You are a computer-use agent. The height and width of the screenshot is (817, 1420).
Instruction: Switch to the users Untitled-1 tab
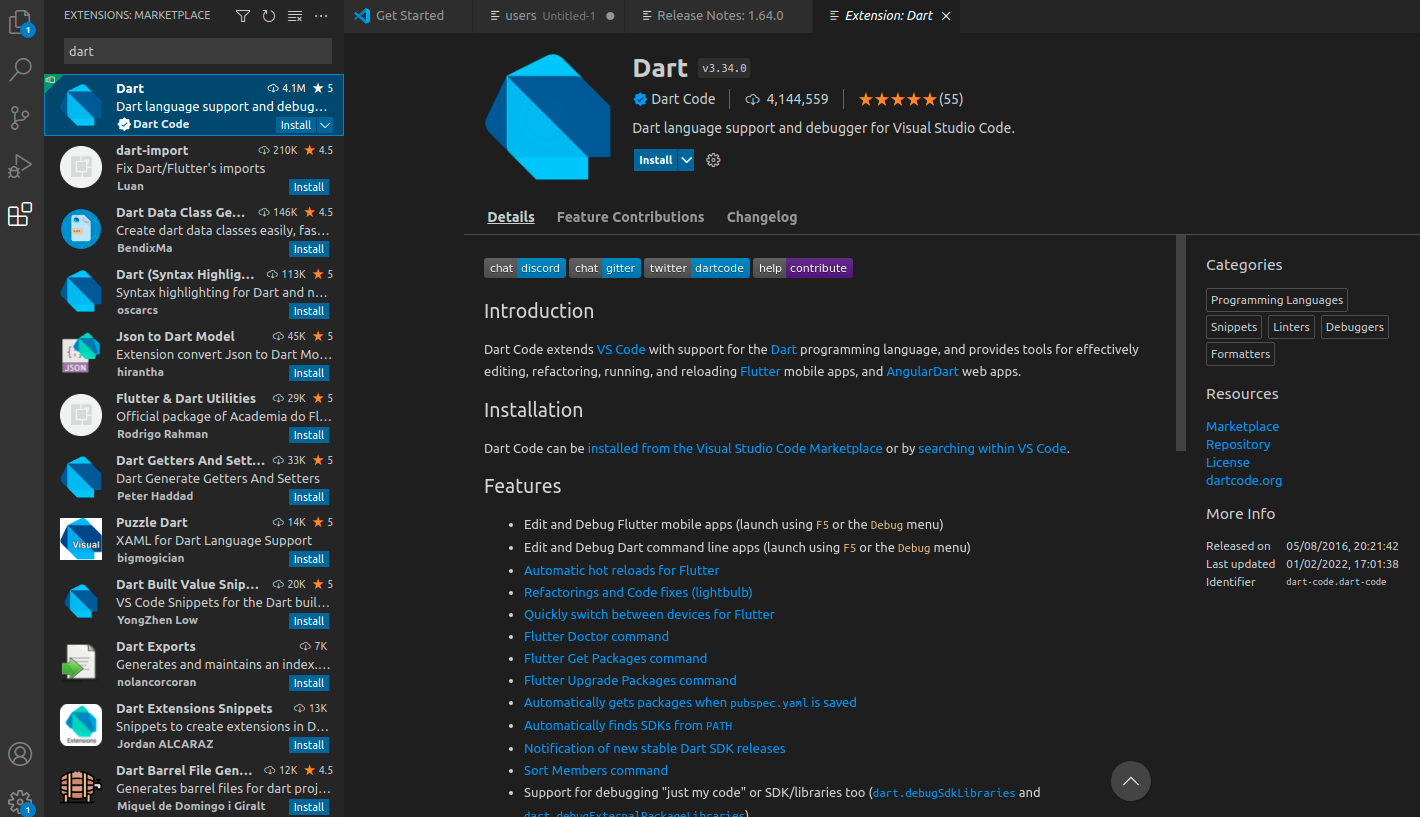(x=550, y=16)
